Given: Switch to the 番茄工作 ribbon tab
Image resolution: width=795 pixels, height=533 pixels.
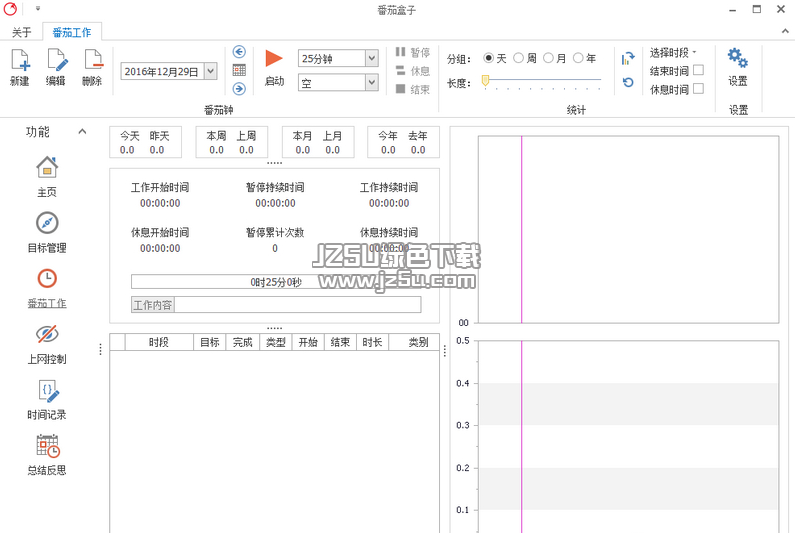Looking at the screenshot, I should [72, 32].
